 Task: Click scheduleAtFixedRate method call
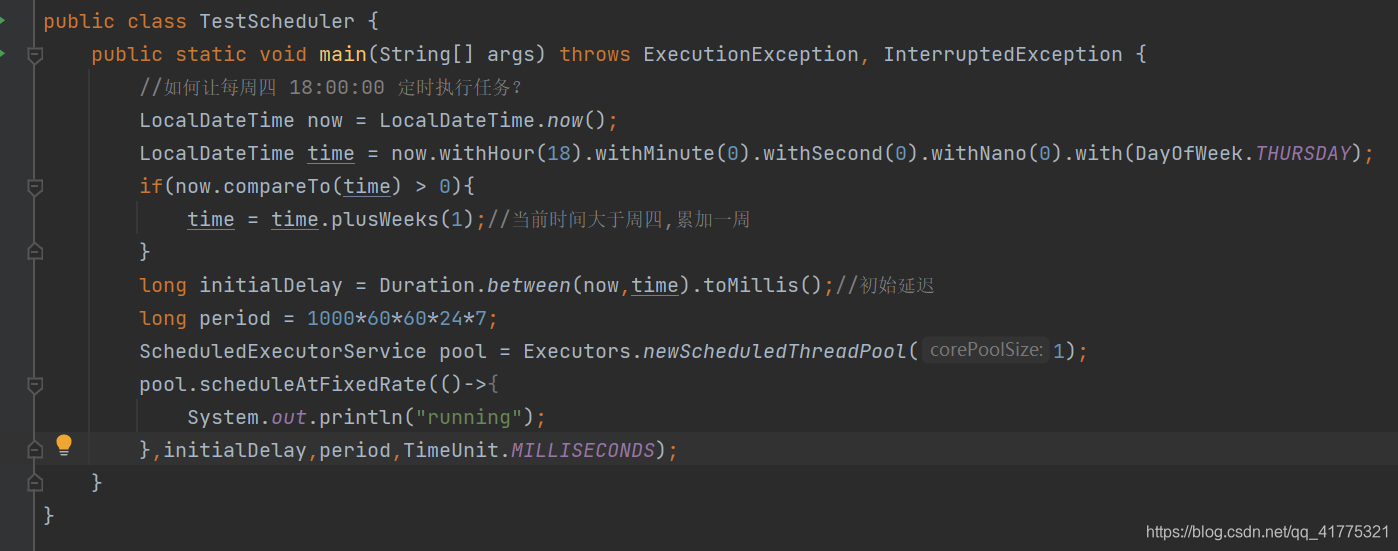click(x=313, y=384)
